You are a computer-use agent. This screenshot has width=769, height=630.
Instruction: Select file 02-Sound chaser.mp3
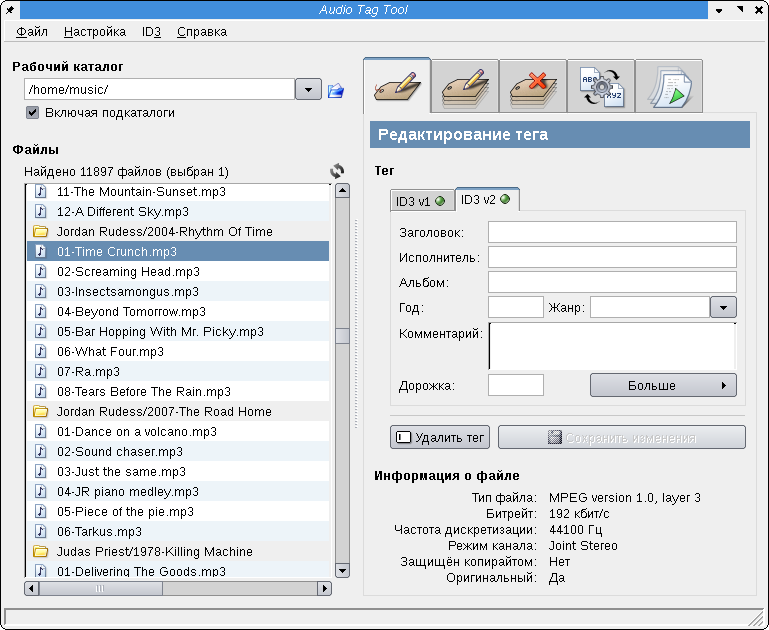(x=178, y=452)
